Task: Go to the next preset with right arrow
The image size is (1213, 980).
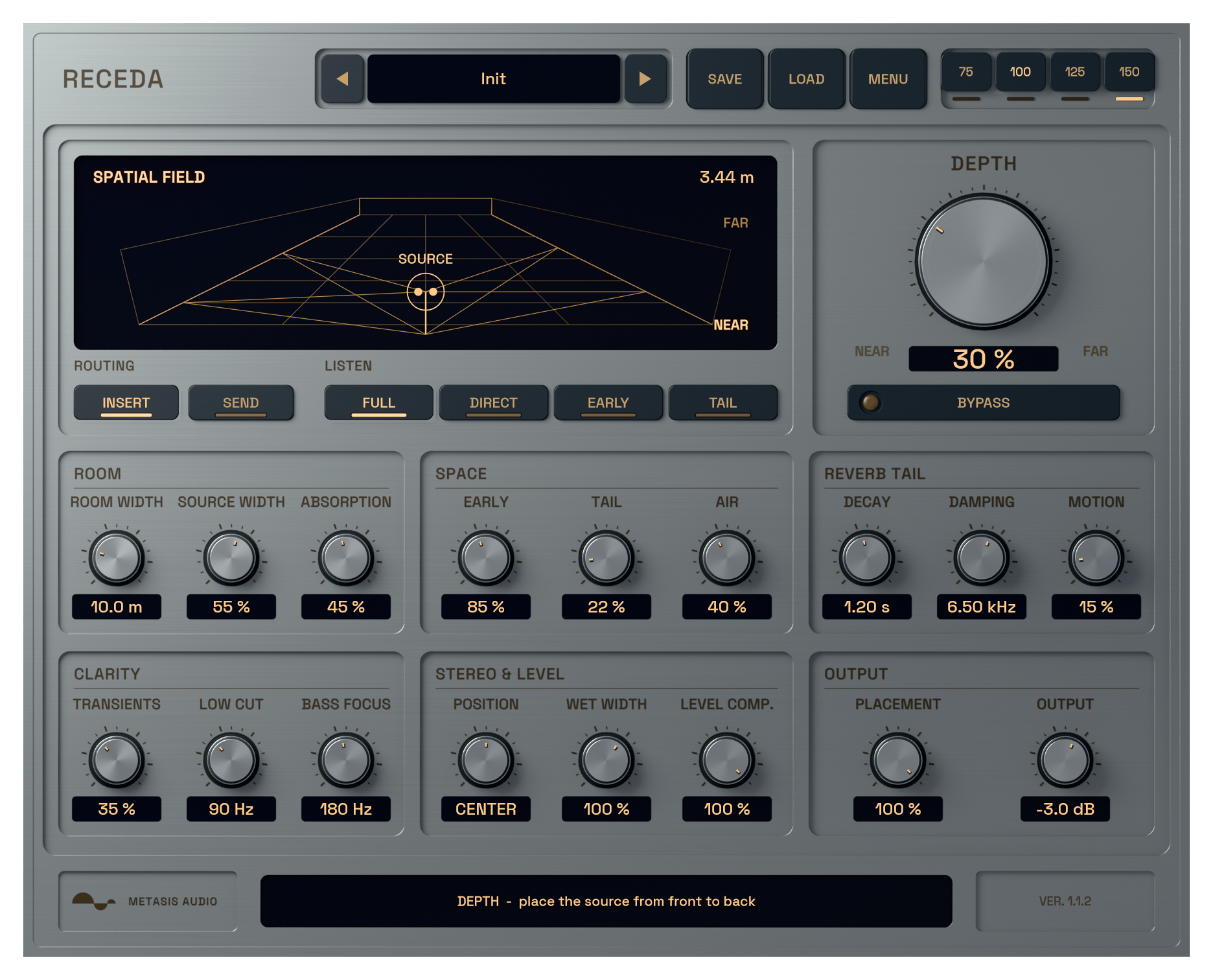Action: [645, 79]
